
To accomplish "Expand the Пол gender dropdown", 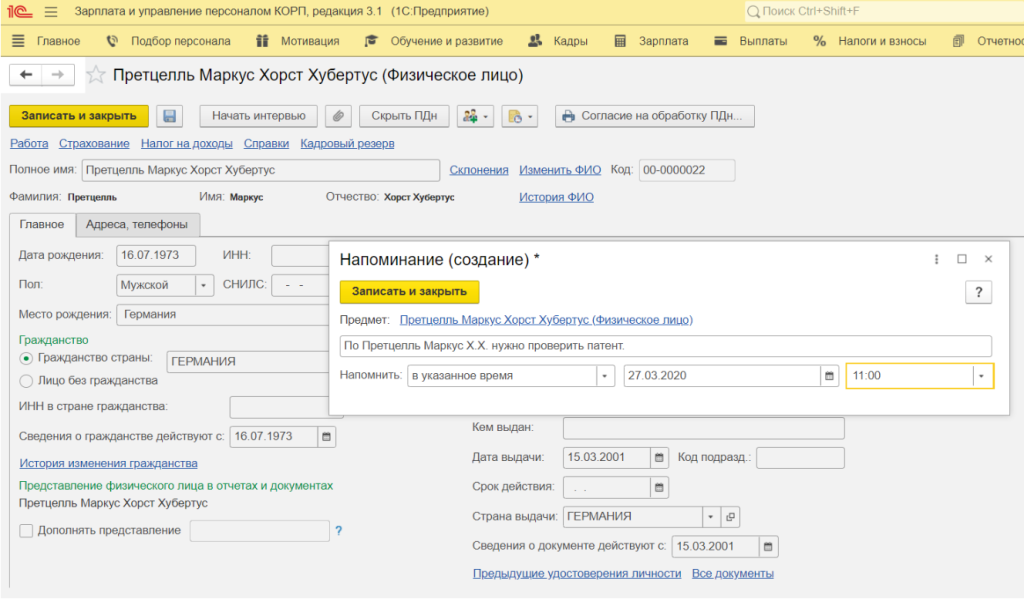I will [x=205, y=285].
